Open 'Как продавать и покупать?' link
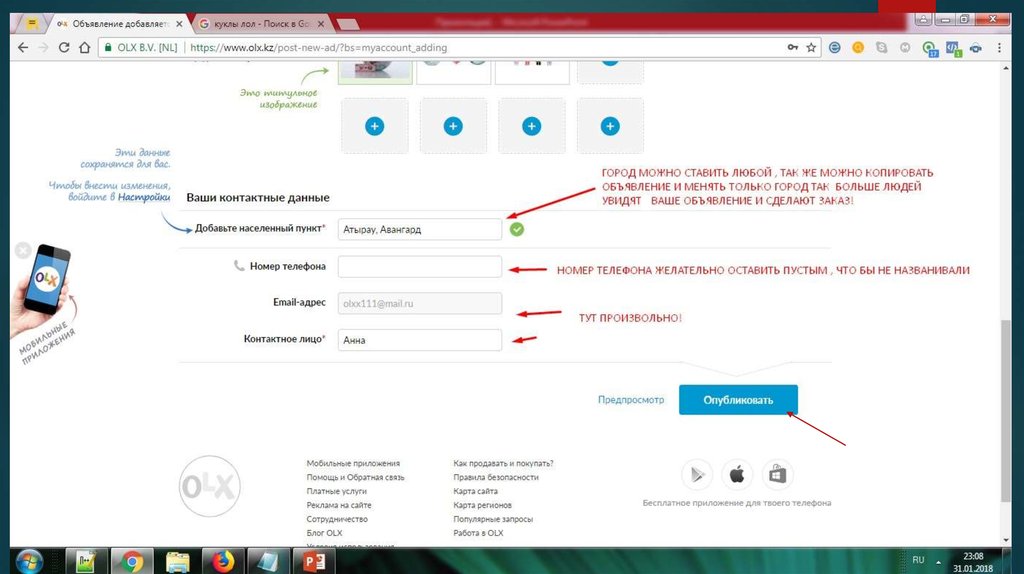This screenshot has height=574, width=1024. [503, 463]
